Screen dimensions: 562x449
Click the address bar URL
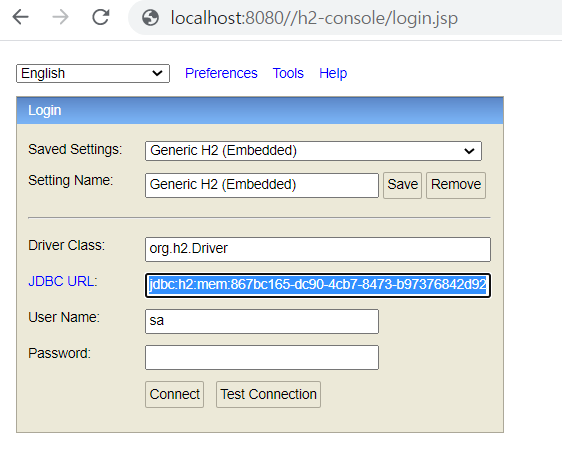[x=314, y=18]
